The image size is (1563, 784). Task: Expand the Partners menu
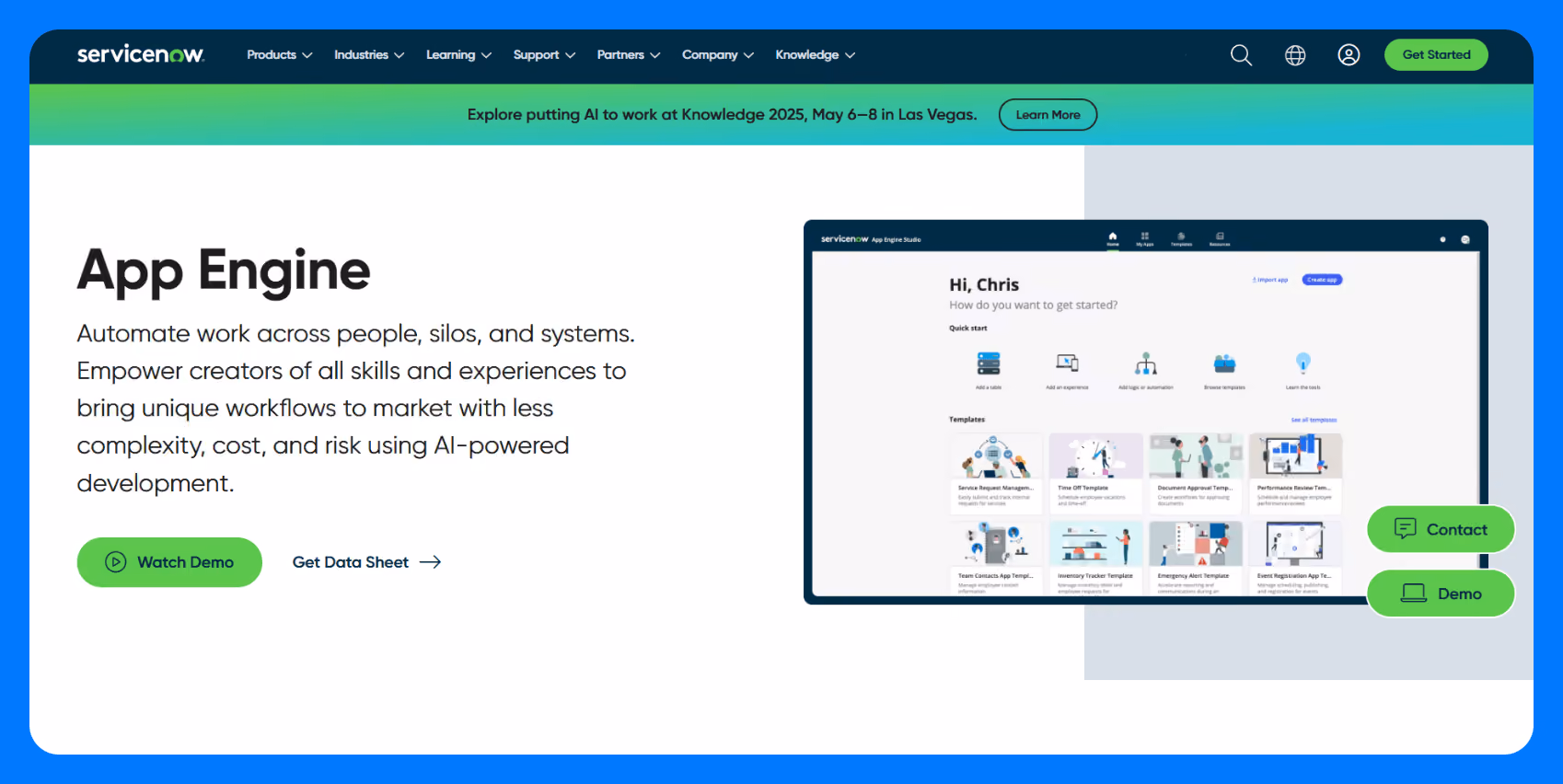click(x=629, y=55)
